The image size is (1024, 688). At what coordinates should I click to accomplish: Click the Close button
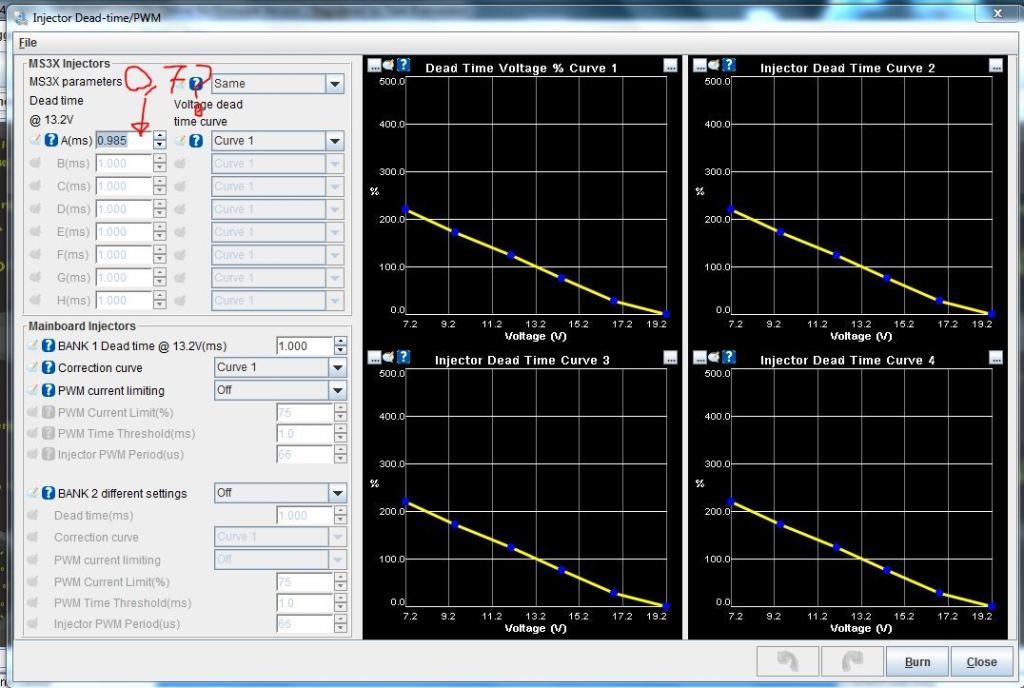tap(981, 662)
